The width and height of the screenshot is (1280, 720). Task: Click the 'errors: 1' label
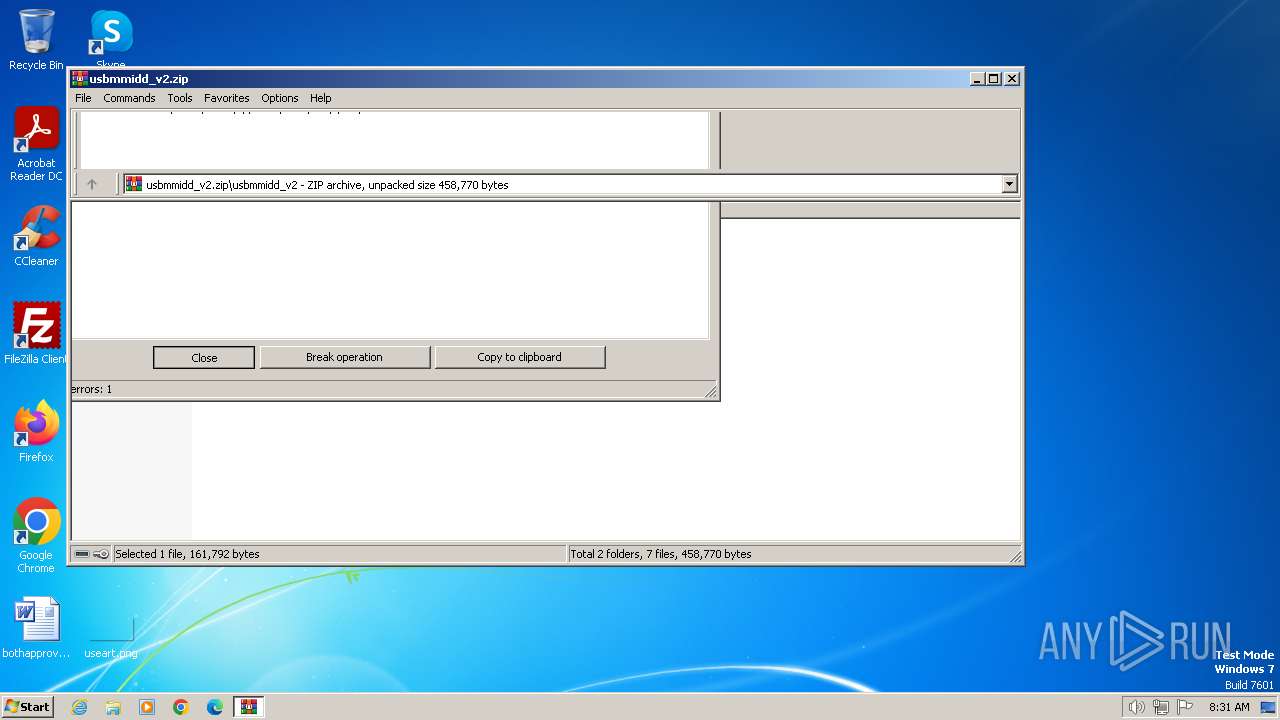click(91, 389)
